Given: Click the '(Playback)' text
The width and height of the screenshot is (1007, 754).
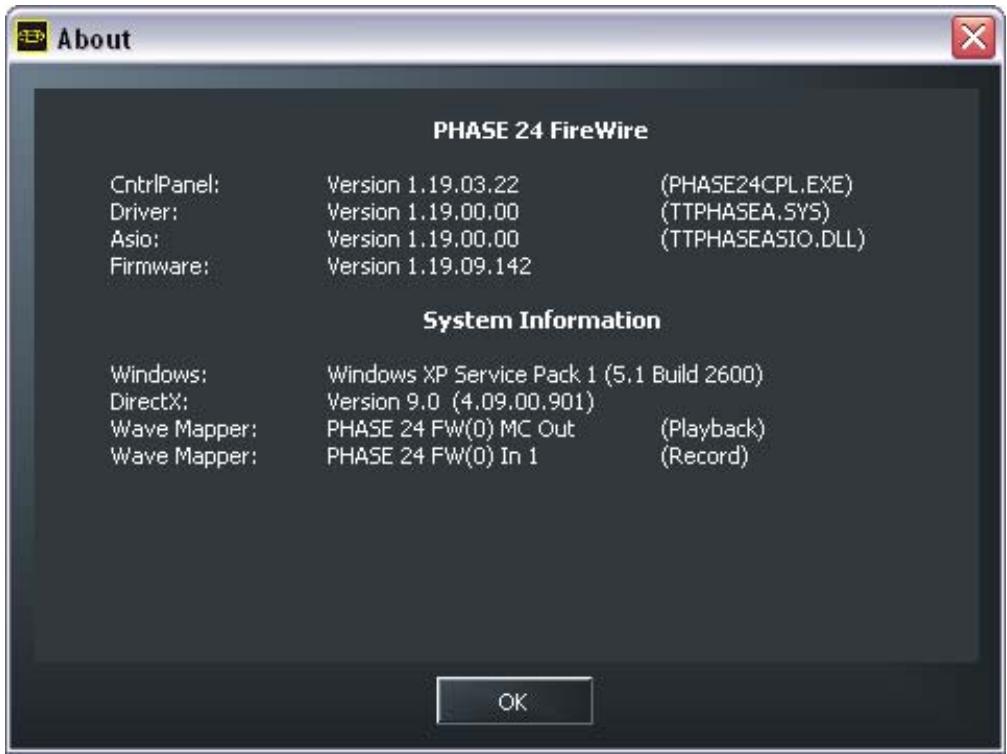Looking at the screenshot, I should 713,429.
